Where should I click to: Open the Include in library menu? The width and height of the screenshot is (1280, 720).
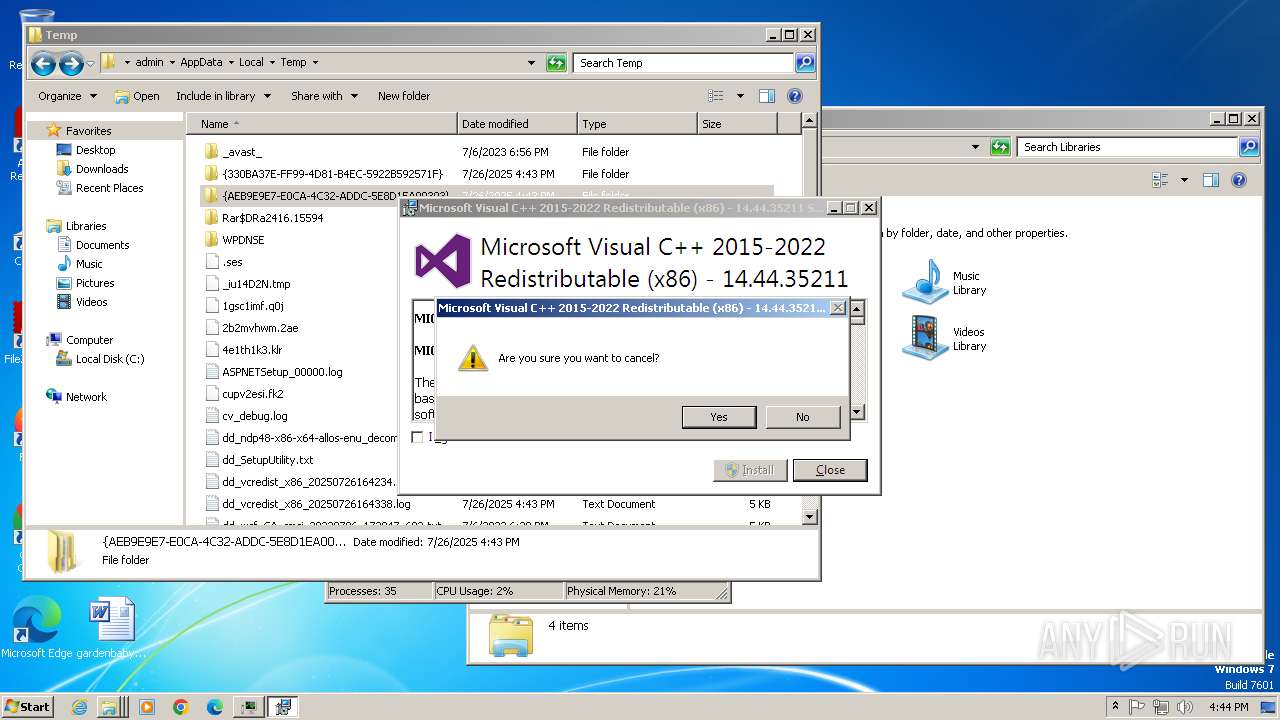click(x=223, y=96)
